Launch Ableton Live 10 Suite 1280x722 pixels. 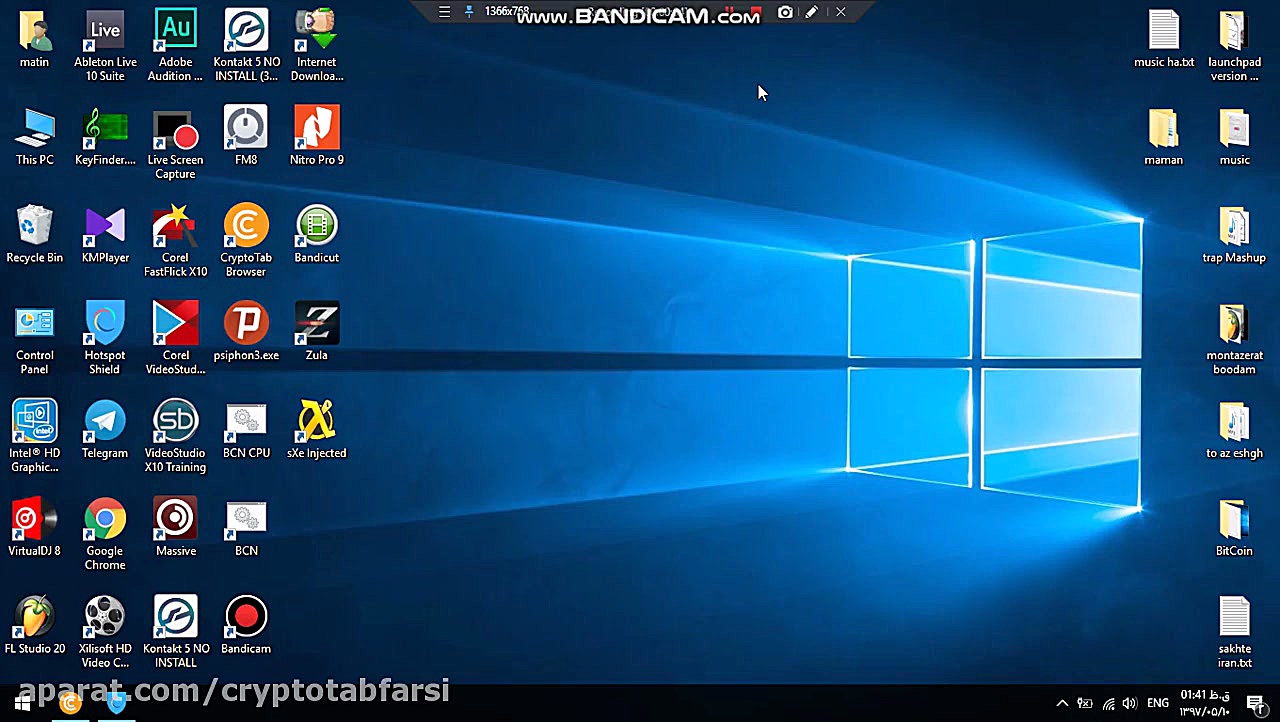105,45
